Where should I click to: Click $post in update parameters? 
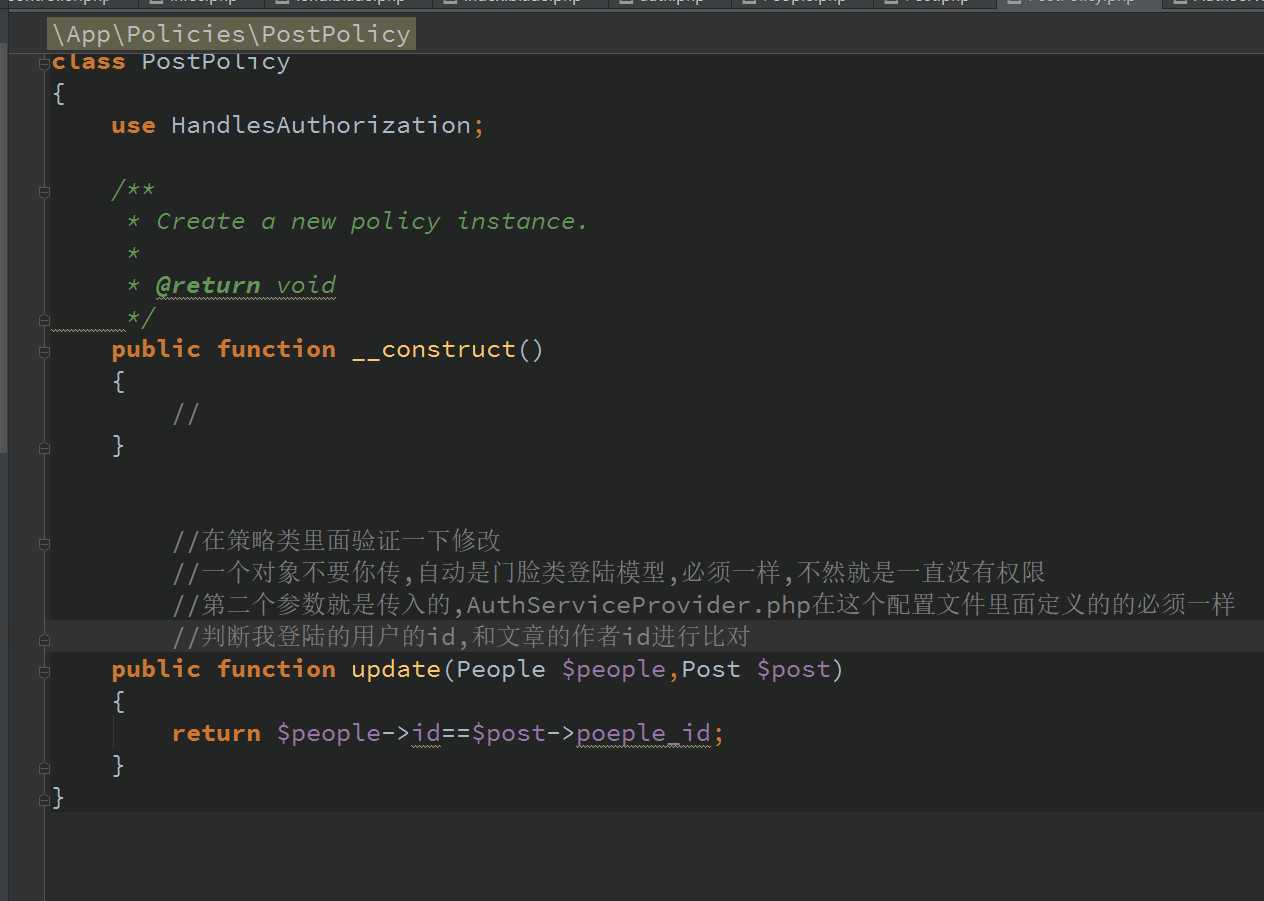coord(794,669)
